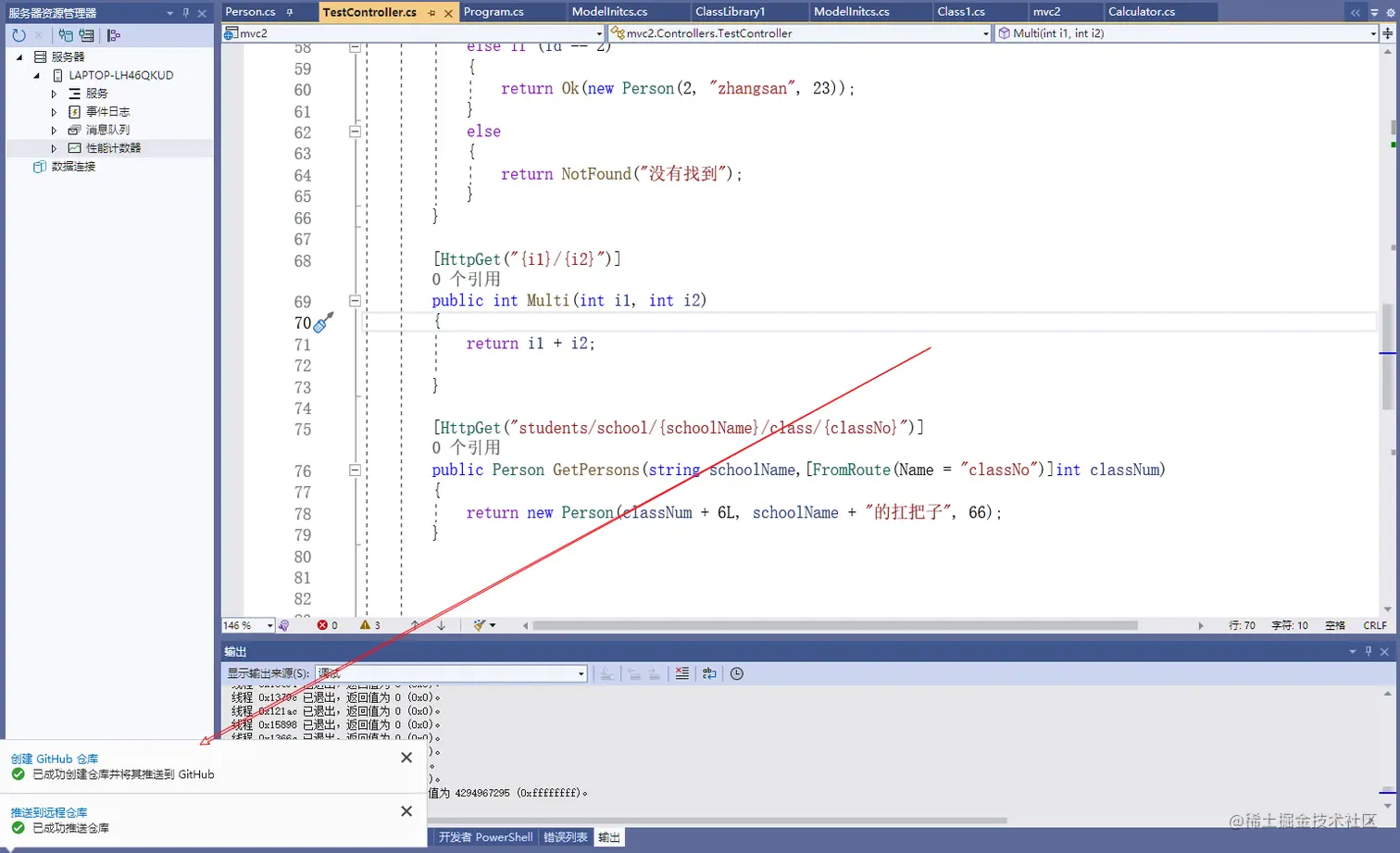Click the rightmost Server Explorer toolbar icon

pos(114,35)
